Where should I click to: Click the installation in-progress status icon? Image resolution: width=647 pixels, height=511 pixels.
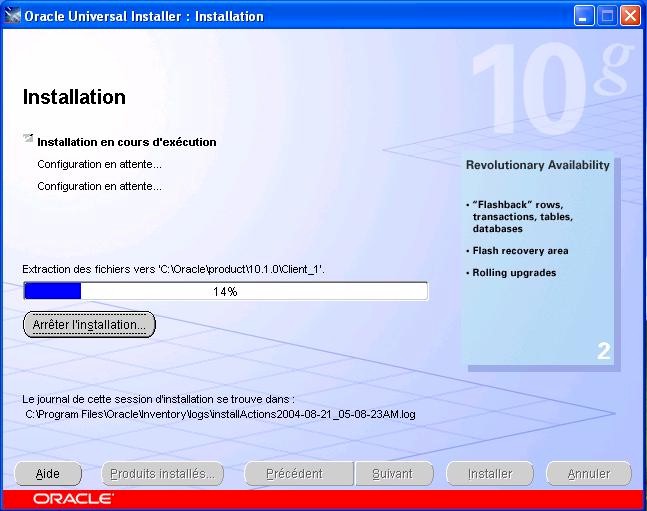28,140
